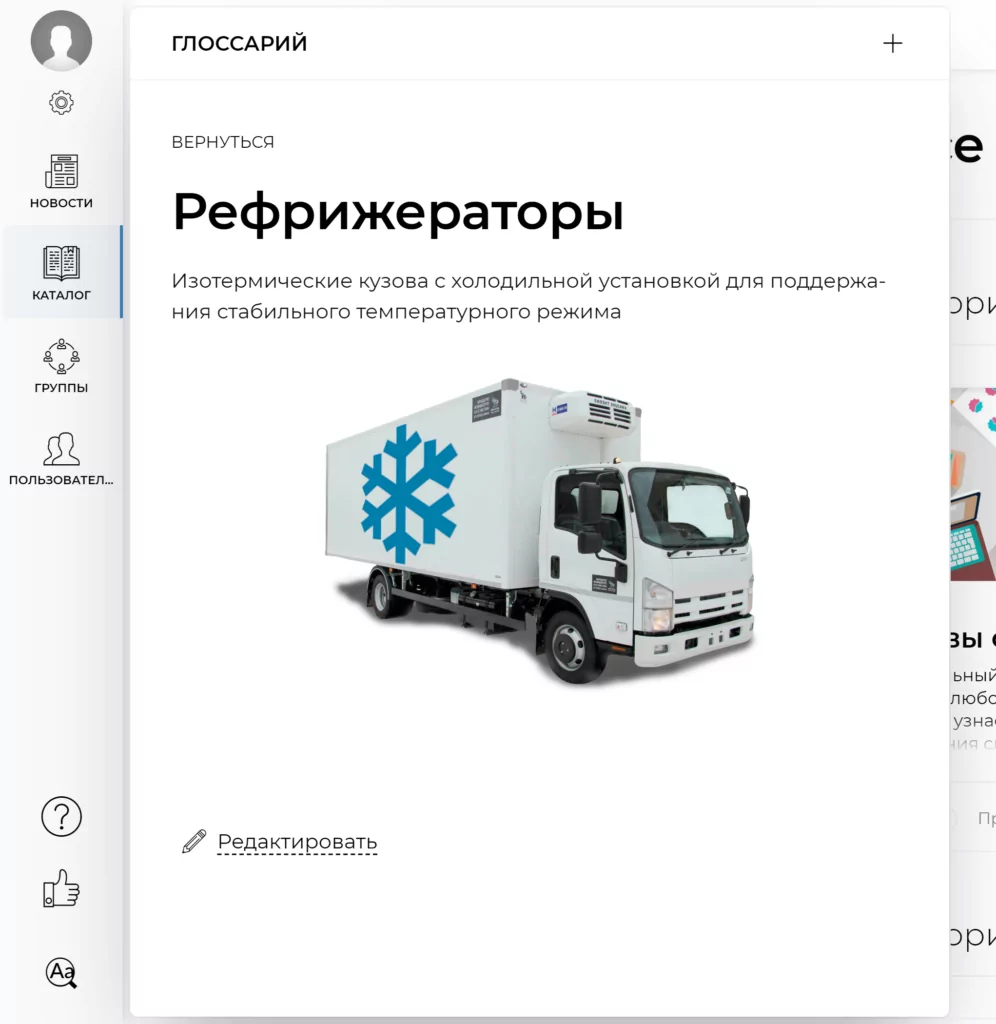The height and width of the screenshot is (1024, 996).
Task: Click the Редактировать link
Action: pos(297,842)
